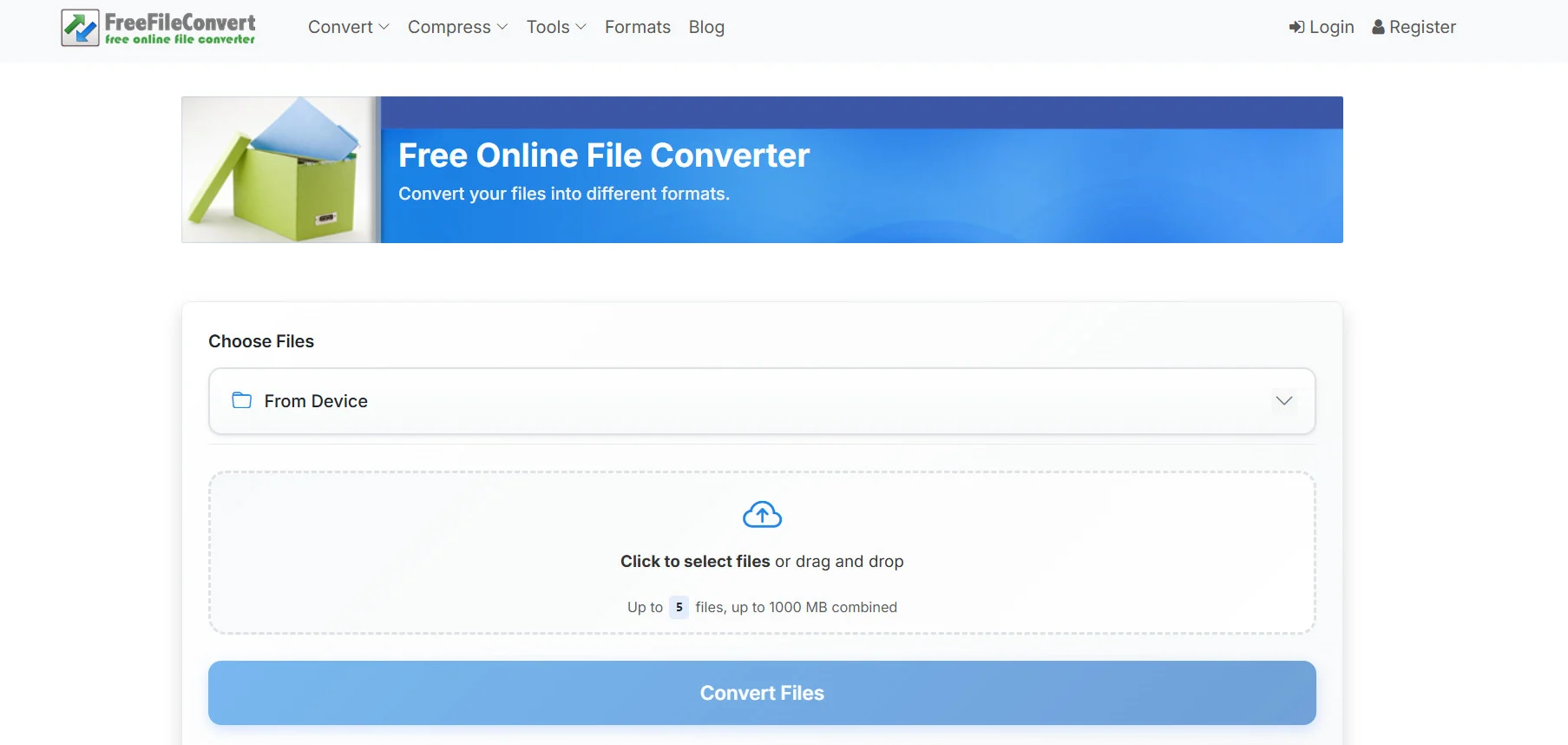Click the cloud upload icon
The image size is (1568, 745).
[x=762, y=515]
